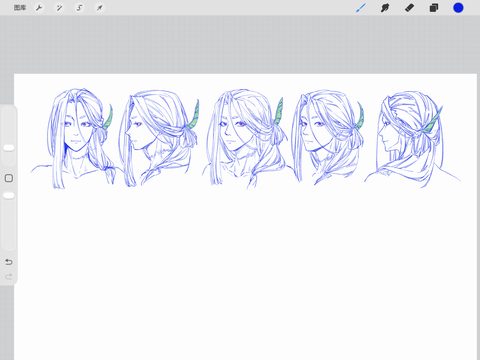
Task: Select the Eraser tool
Action: point(409,8)
